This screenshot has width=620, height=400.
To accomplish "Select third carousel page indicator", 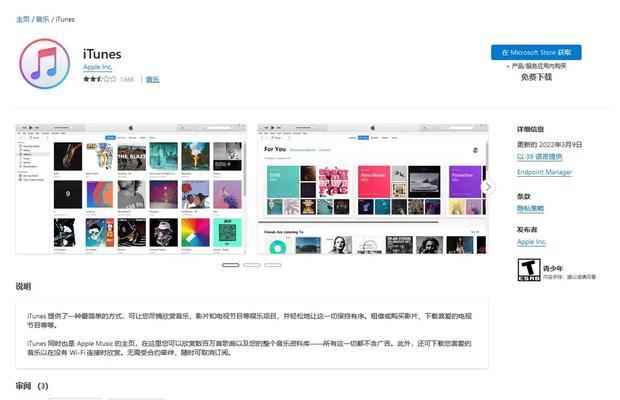I will (273, 265).
